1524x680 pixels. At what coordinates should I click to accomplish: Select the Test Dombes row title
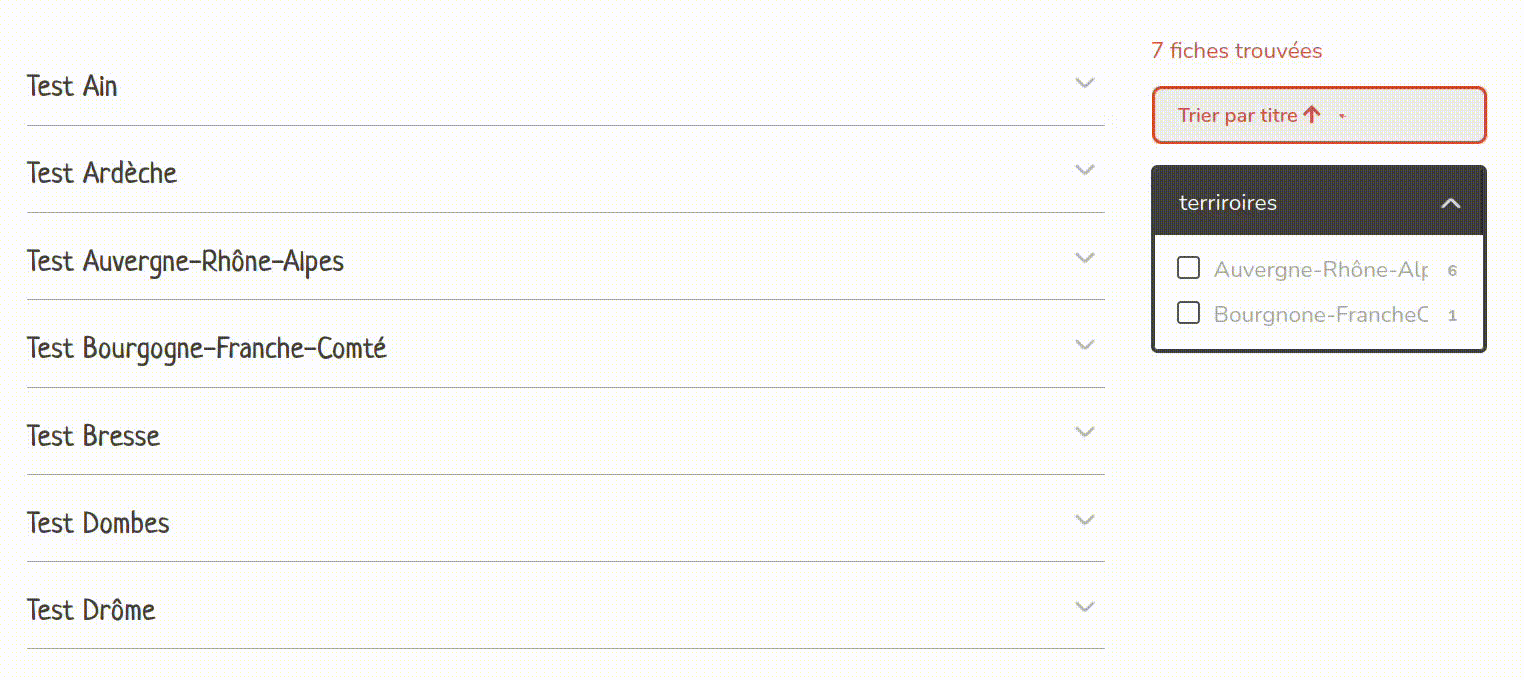pos(98,523)
